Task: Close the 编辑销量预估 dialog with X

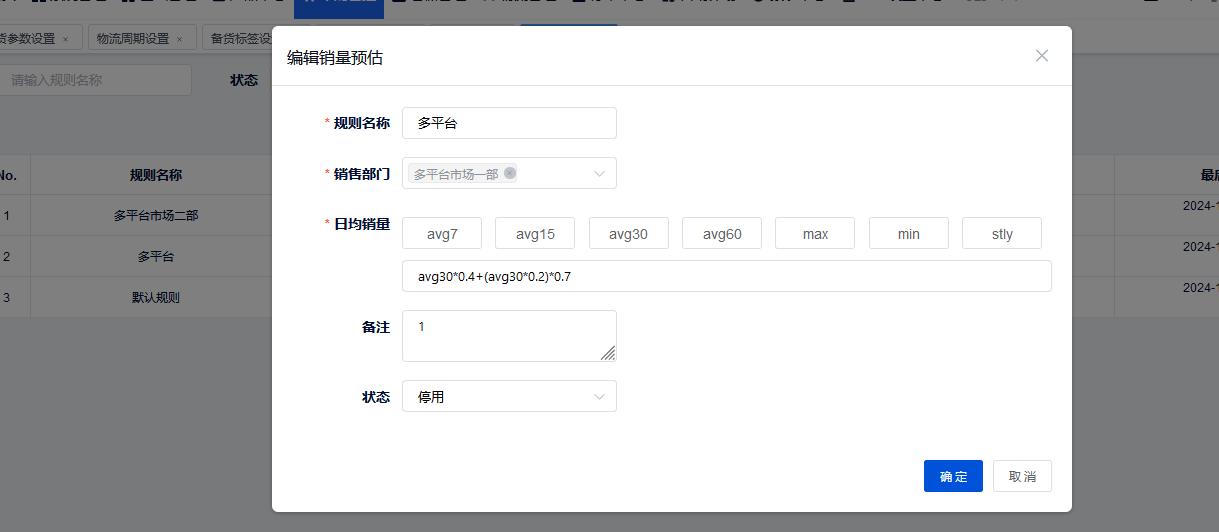Action: pyautogui.click(x=1042, y=56)
